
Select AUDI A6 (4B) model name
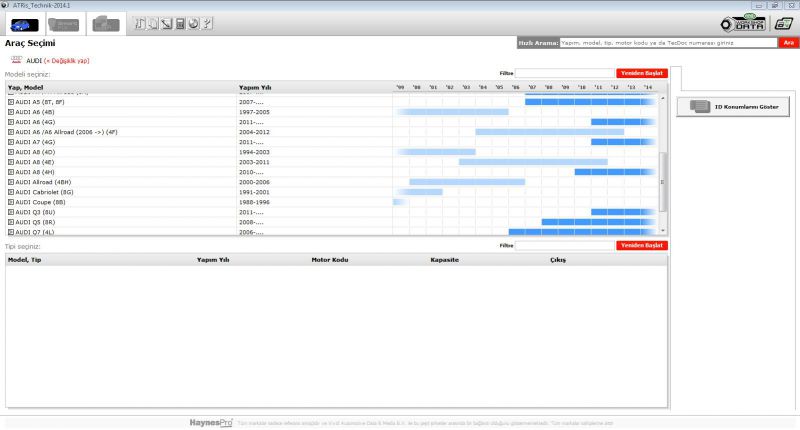tap(35, 112)
